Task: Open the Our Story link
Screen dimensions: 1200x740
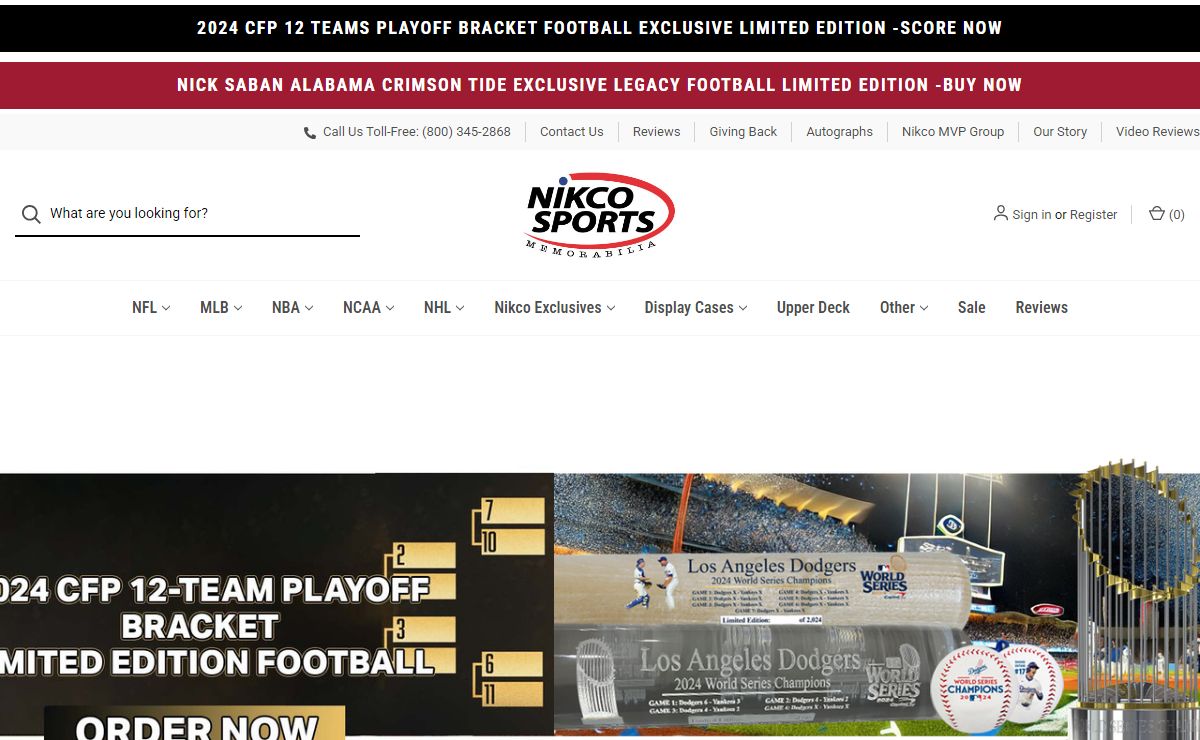Action: click(x=1059, y=132)
